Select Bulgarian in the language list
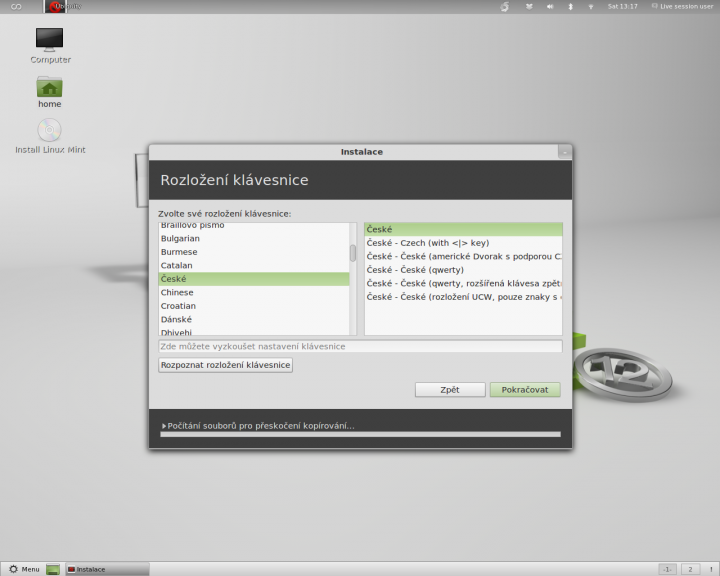Viewport: 720px width, 576px height. [x=253, y=238]
